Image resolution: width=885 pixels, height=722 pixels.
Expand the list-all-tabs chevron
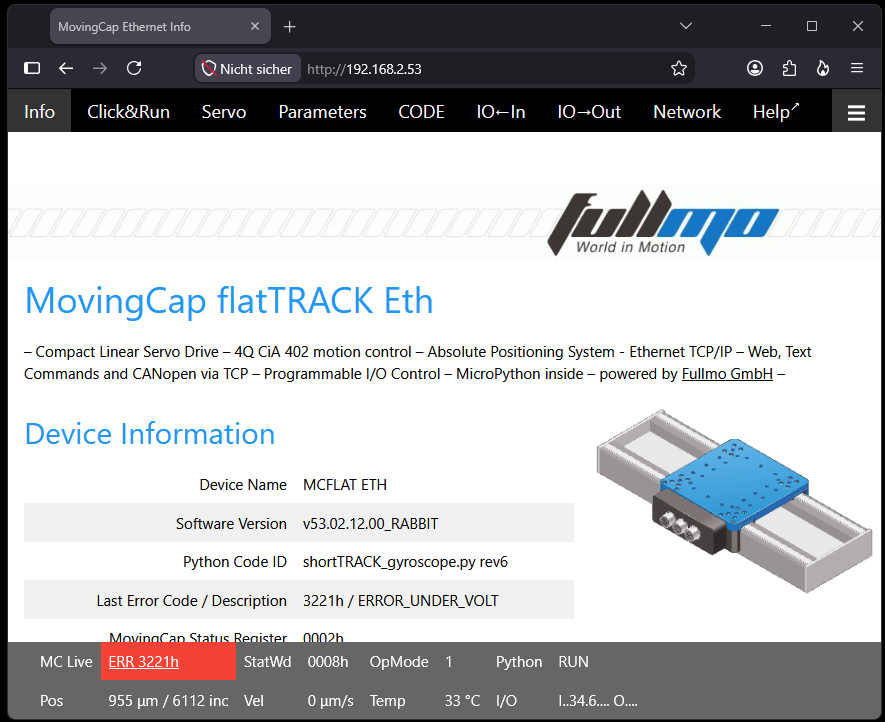(686, 26)
